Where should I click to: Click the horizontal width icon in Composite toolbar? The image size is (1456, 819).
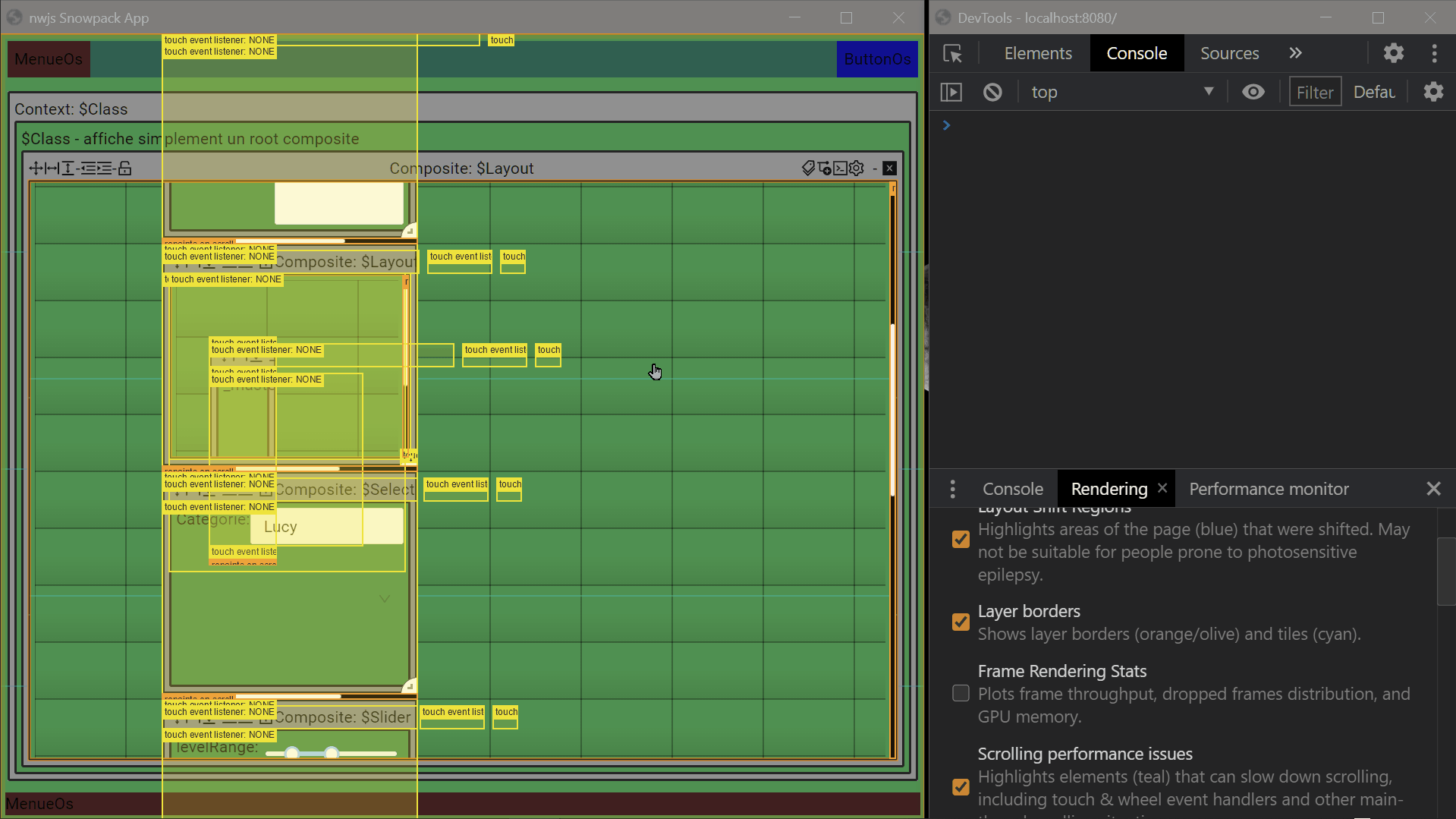(x=52, y=169)
